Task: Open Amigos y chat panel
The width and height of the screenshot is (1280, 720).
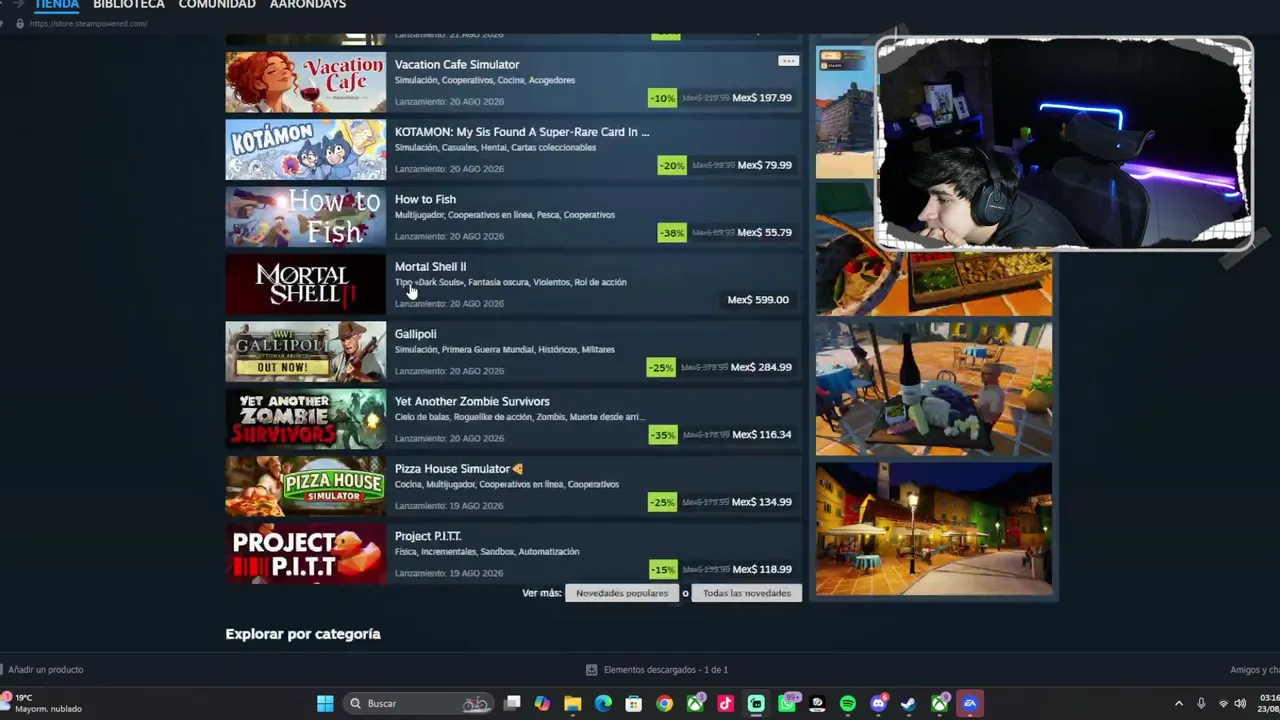Action: click(x=1255, y=670)
